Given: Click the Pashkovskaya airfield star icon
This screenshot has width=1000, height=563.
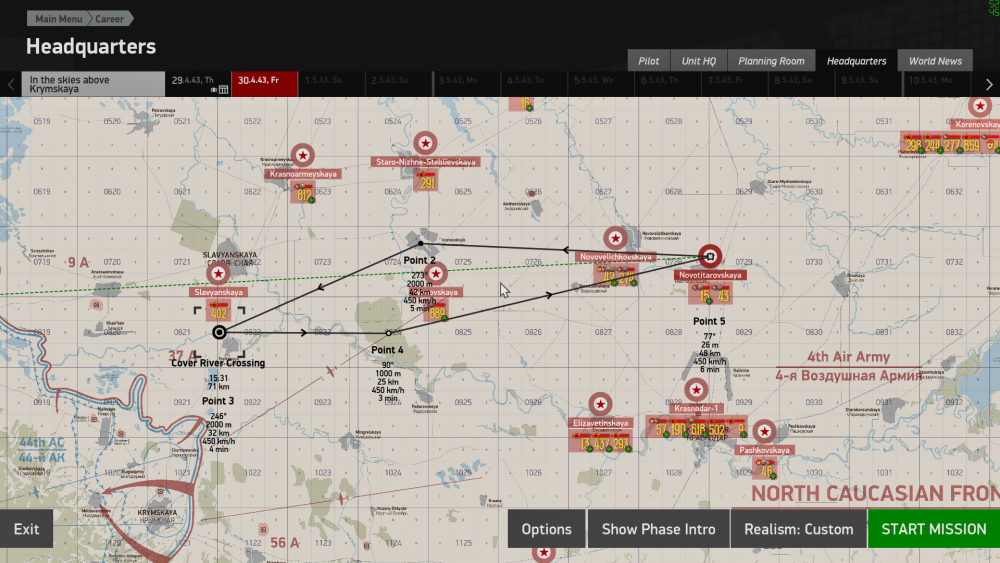Looking at the screenshot, I should (x=764, y=432).
